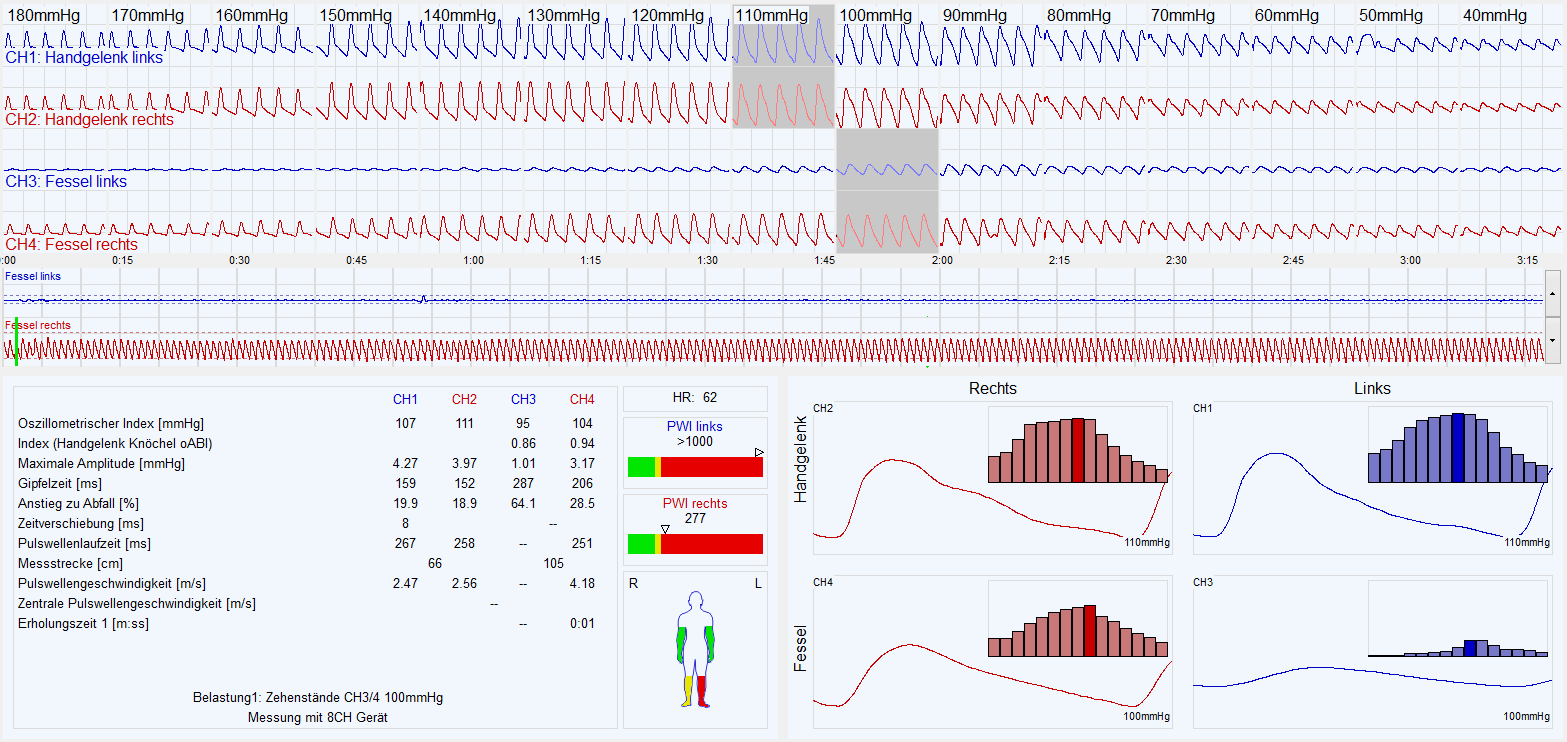Click the PWI rechts triangle marker

pyautogui.click(x=665, y=529)
